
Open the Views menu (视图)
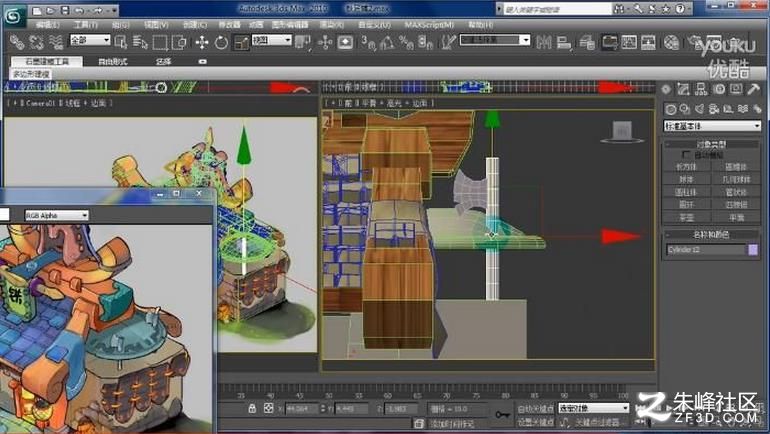156,25
